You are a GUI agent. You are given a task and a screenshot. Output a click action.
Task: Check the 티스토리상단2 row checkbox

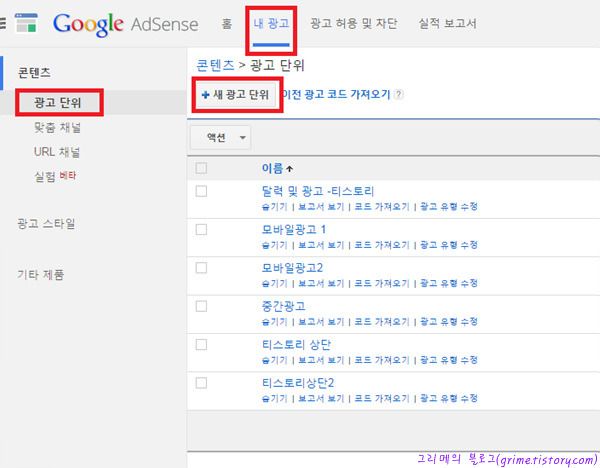point(201,383)
